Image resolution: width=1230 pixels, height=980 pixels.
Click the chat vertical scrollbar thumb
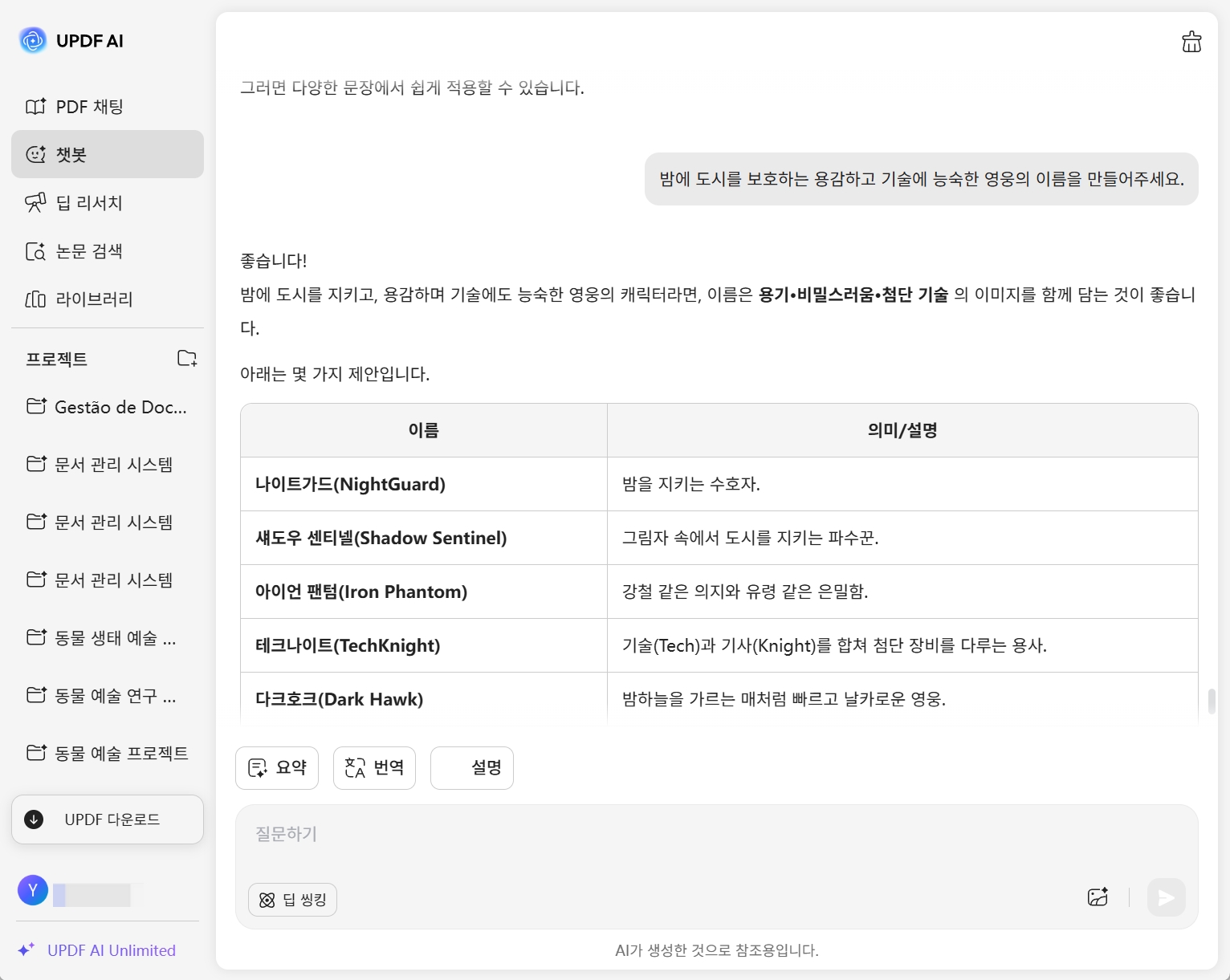point(1212,701)
